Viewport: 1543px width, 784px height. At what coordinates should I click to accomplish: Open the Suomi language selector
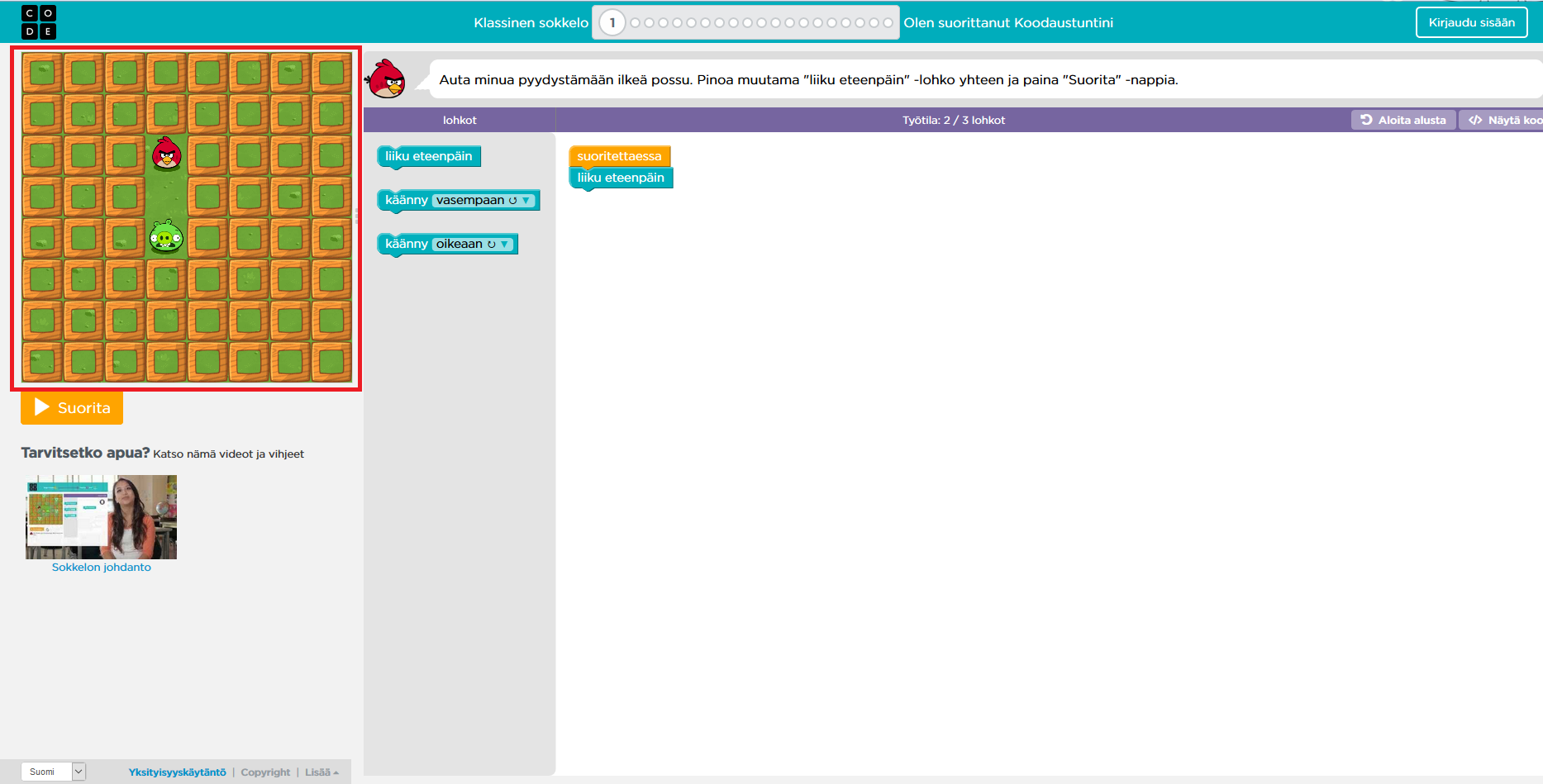click(x=53, y=772)
